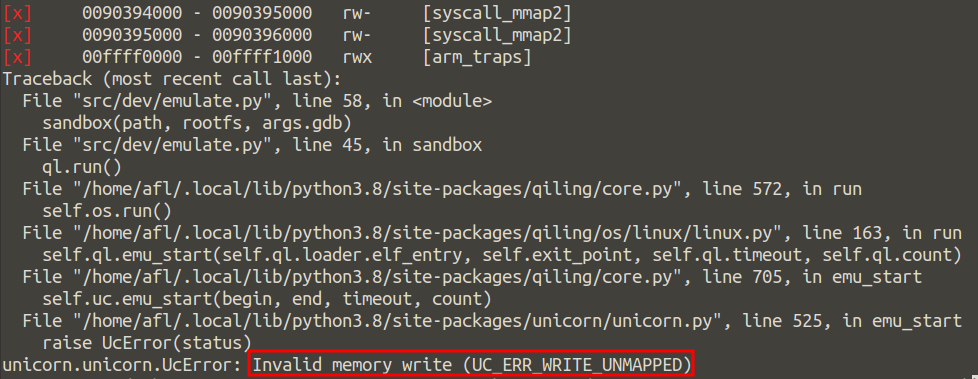Click the self.uc.emu_start(begin, end...) line
978x379 pixels.
[267, 299]
